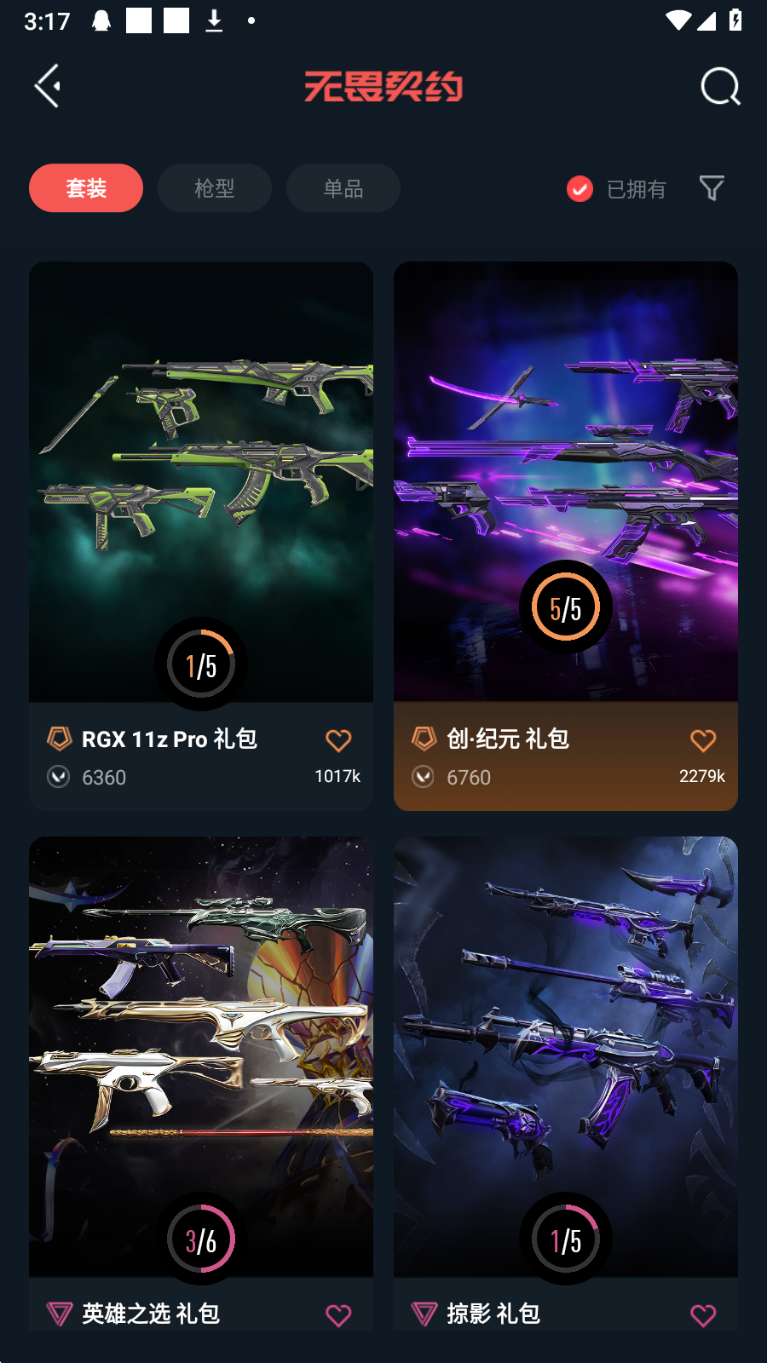Tap the 3/6 progress ring on 英雄之选
Screen dimensions: 767x1363
tap(201, 1240)
